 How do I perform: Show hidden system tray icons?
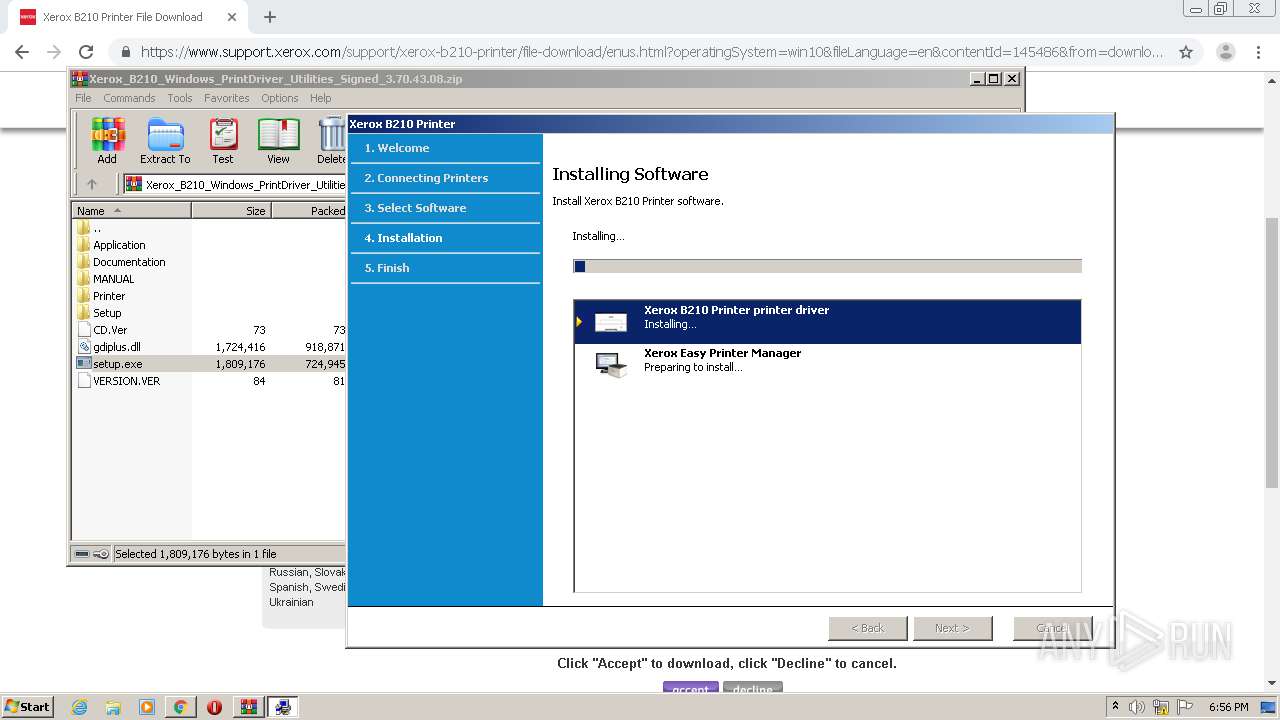(1115, 706)
